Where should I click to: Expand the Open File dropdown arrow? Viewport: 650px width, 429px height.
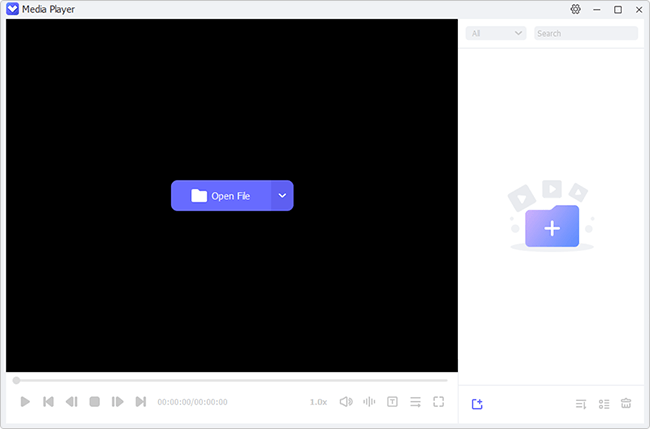[x=282, y=196]
